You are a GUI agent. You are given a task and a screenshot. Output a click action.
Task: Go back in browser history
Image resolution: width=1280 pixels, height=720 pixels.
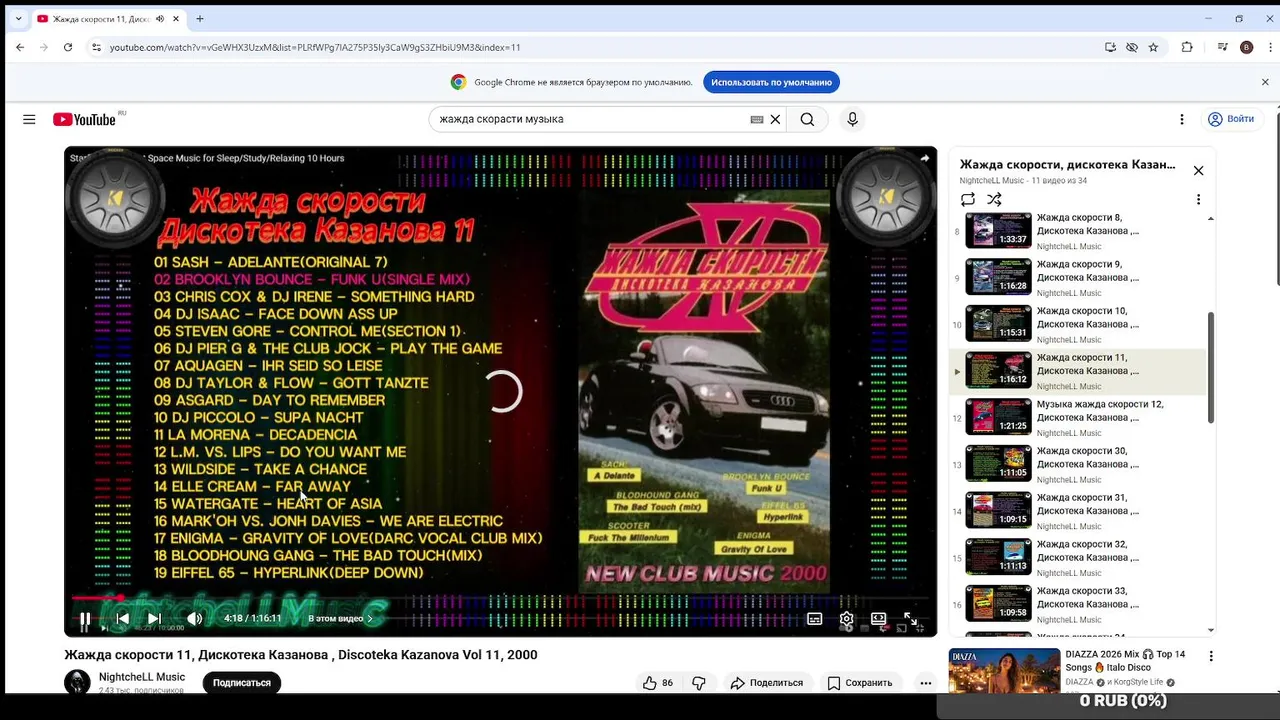[x=20, y=47]
